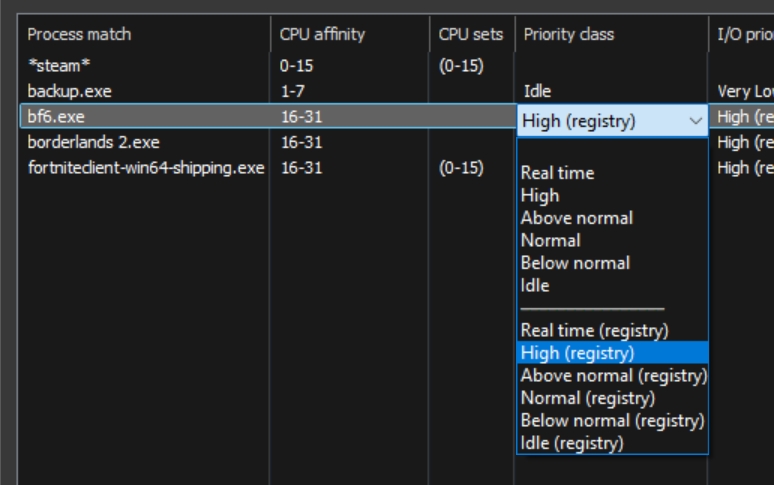This screenshot has height=485, width=774.
Task: Select "Below normal (registry)" option
Action: pyautogui.click(x=612, y=420)
